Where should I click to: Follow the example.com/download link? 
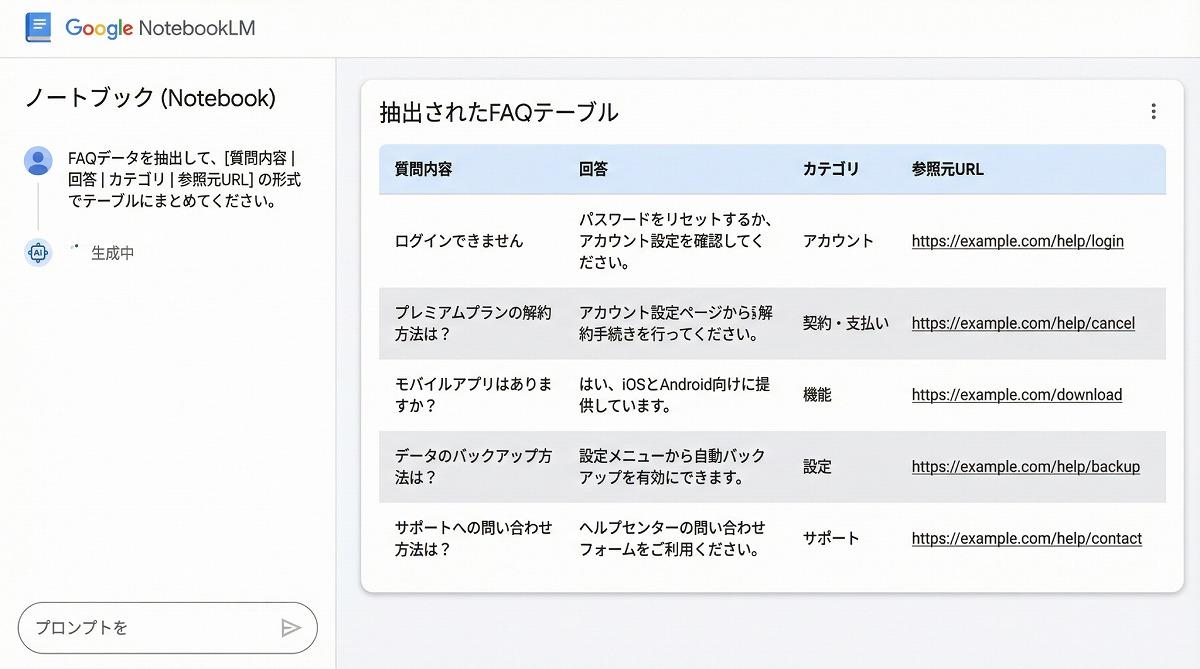(x=1016, y=395)
